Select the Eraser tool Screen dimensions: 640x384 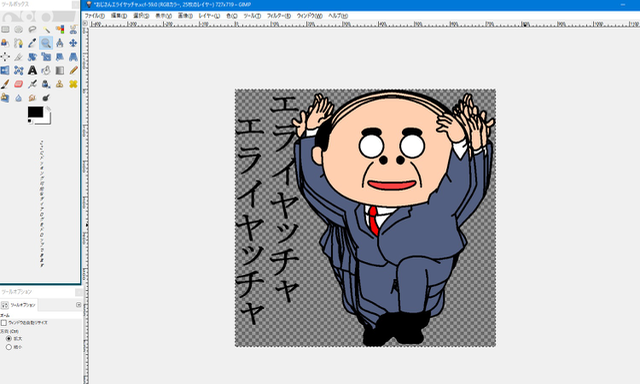click(x=18, y=84)
